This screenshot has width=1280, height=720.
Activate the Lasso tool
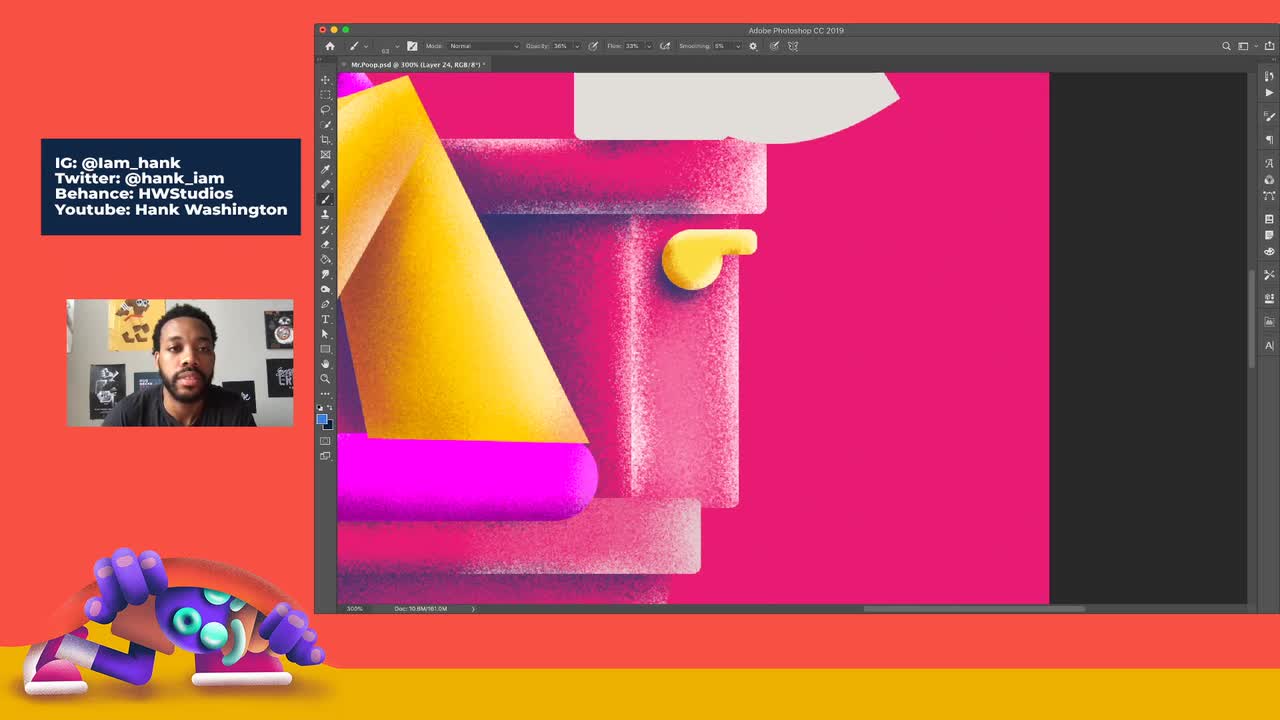(x=325, y=109)
